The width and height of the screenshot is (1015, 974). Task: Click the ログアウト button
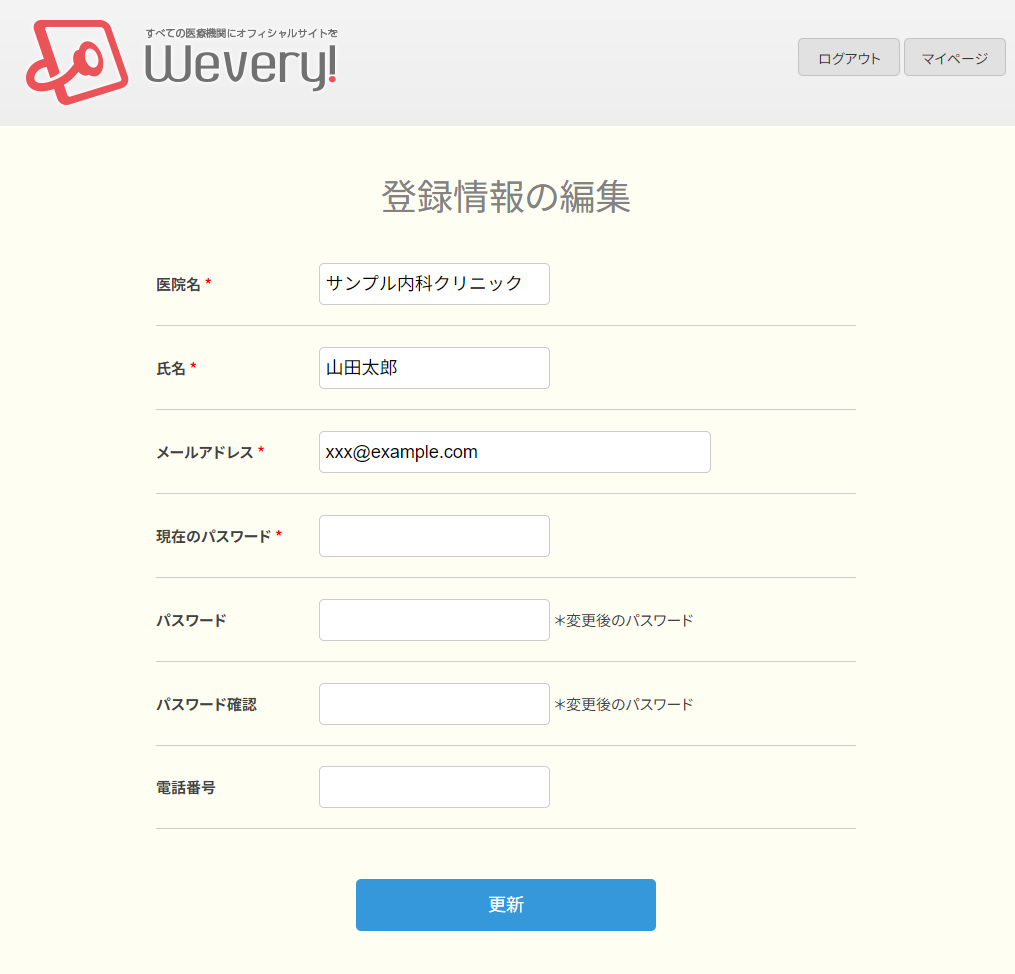tap(849, 57)
